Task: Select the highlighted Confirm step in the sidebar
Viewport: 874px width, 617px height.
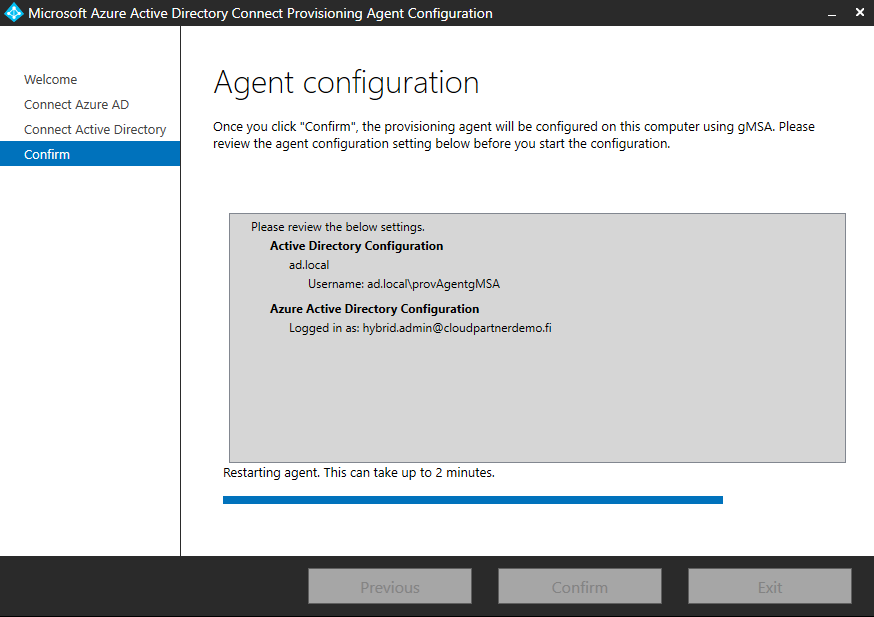Action: pos(47,155)
